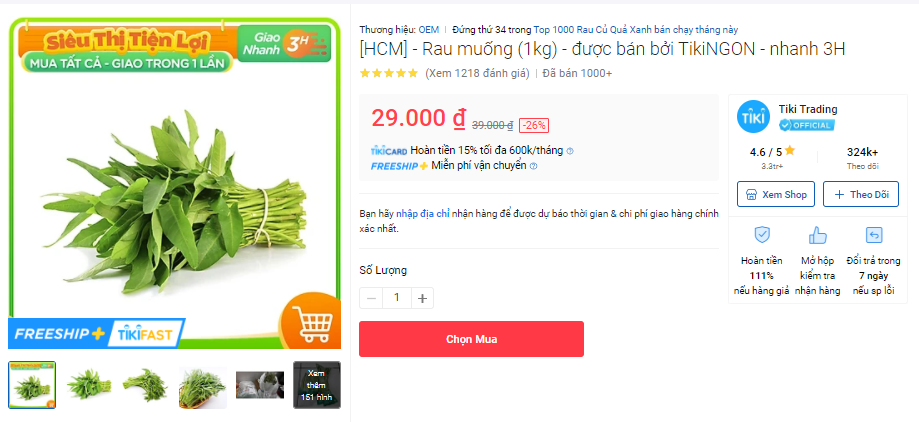View the 1218 đánh giá reviews link
Screen dimensions: 919x422
[x=477, y=73]
